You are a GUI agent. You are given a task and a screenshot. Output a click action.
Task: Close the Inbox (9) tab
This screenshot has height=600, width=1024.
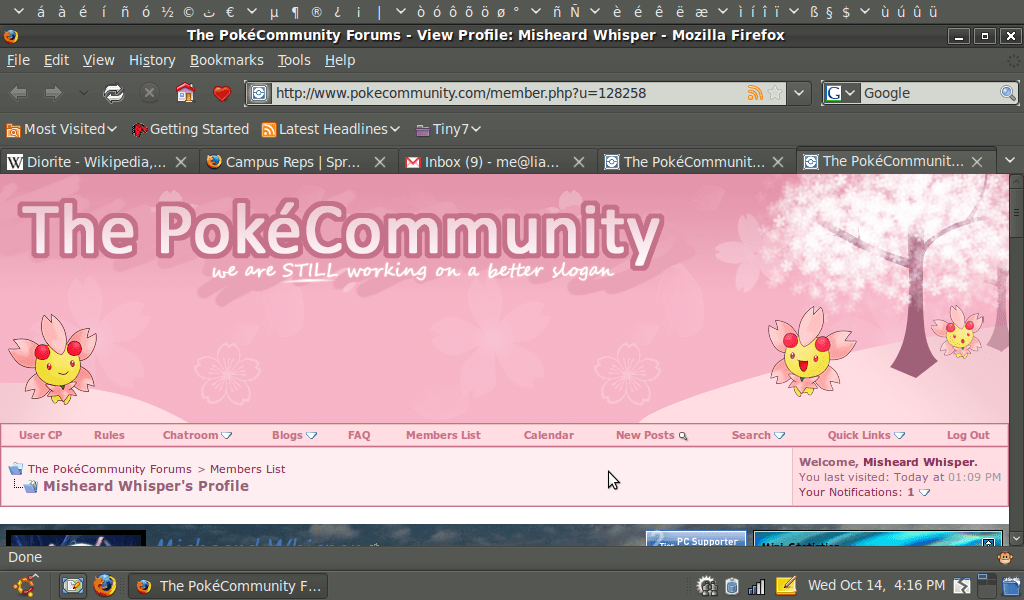click(x=579, y=162)
